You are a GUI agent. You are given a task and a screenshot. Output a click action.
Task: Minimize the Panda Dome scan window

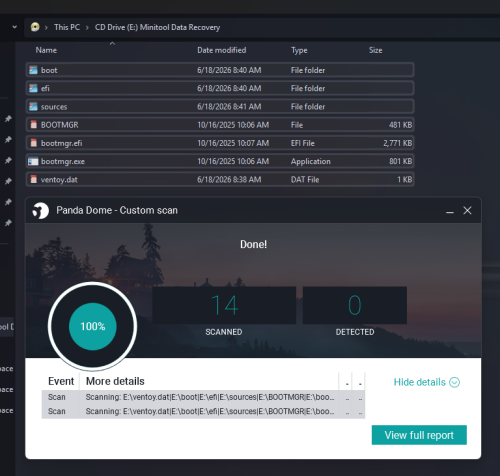450,211
